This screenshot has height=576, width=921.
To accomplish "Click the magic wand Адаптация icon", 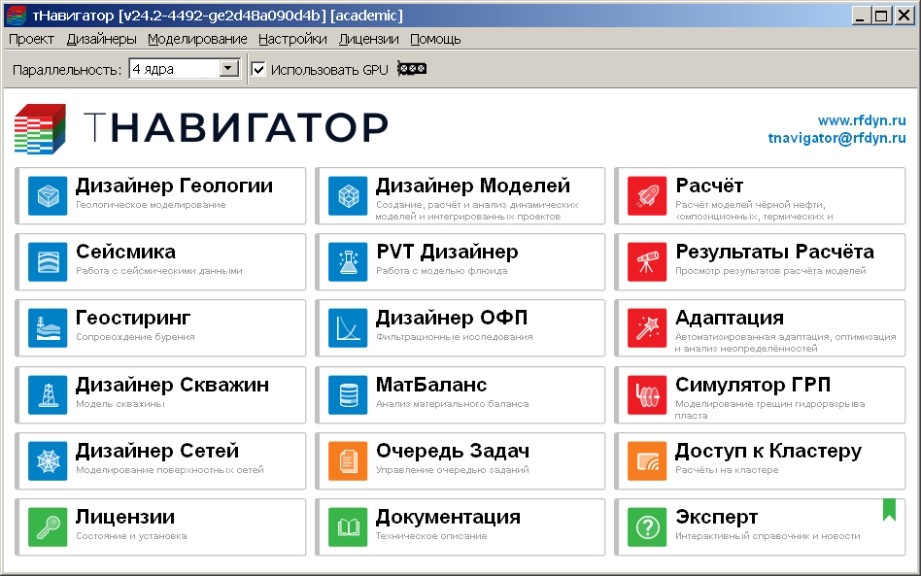I will (x=647, y=329).
